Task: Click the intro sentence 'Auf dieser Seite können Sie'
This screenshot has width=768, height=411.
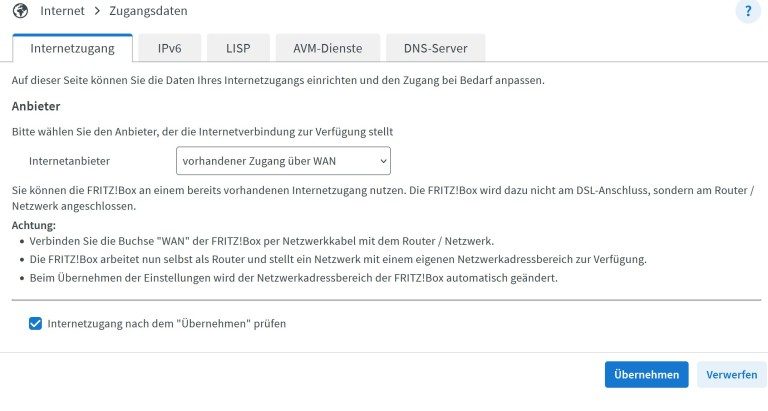Action: (x=278, y=80)
